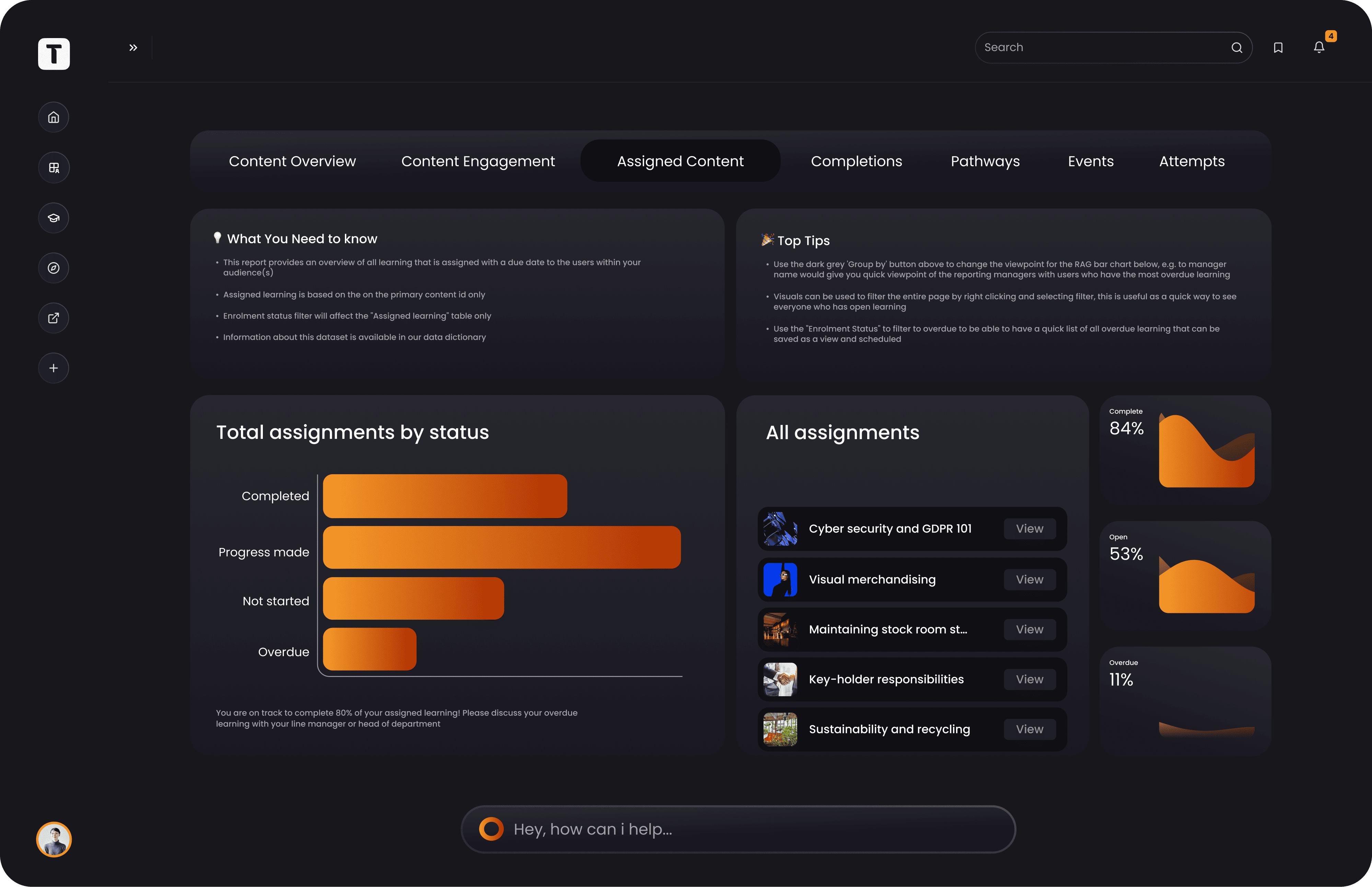Click the plus add icon in sidebar
This screenshot has height=887, width=1372.
[54, 368]
